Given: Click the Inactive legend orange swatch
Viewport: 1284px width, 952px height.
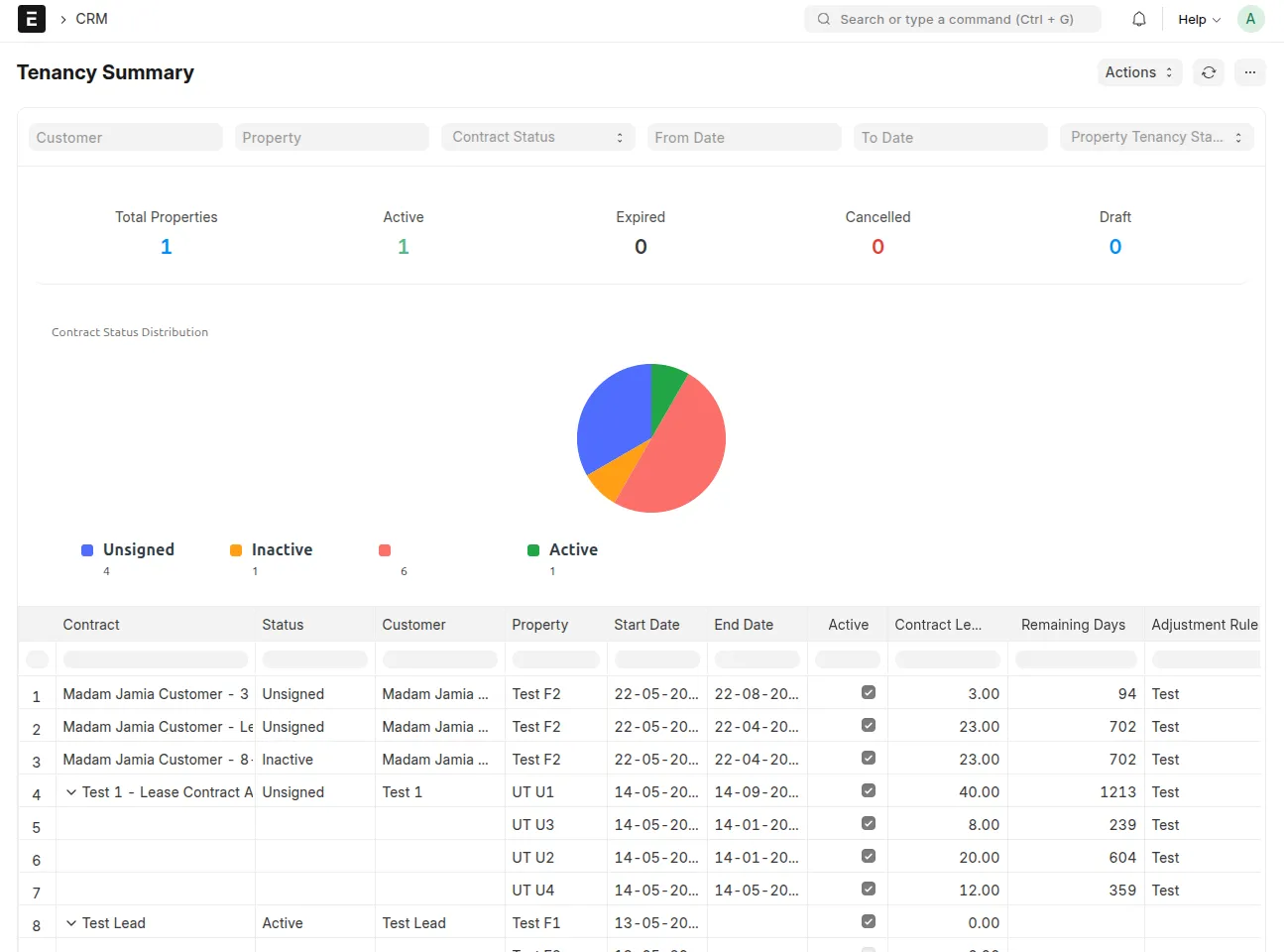Looking at the screenshot, I should tap(236, 550).
